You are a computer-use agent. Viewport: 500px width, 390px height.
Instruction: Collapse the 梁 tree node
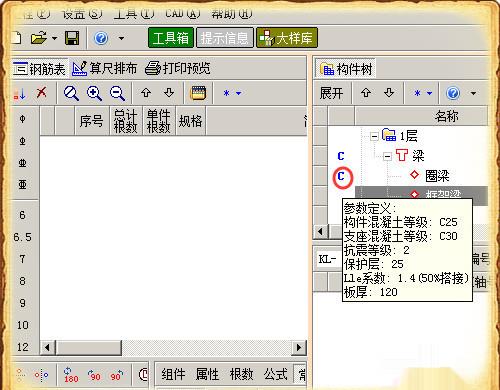pyautogui.click(x=387, y=156)
